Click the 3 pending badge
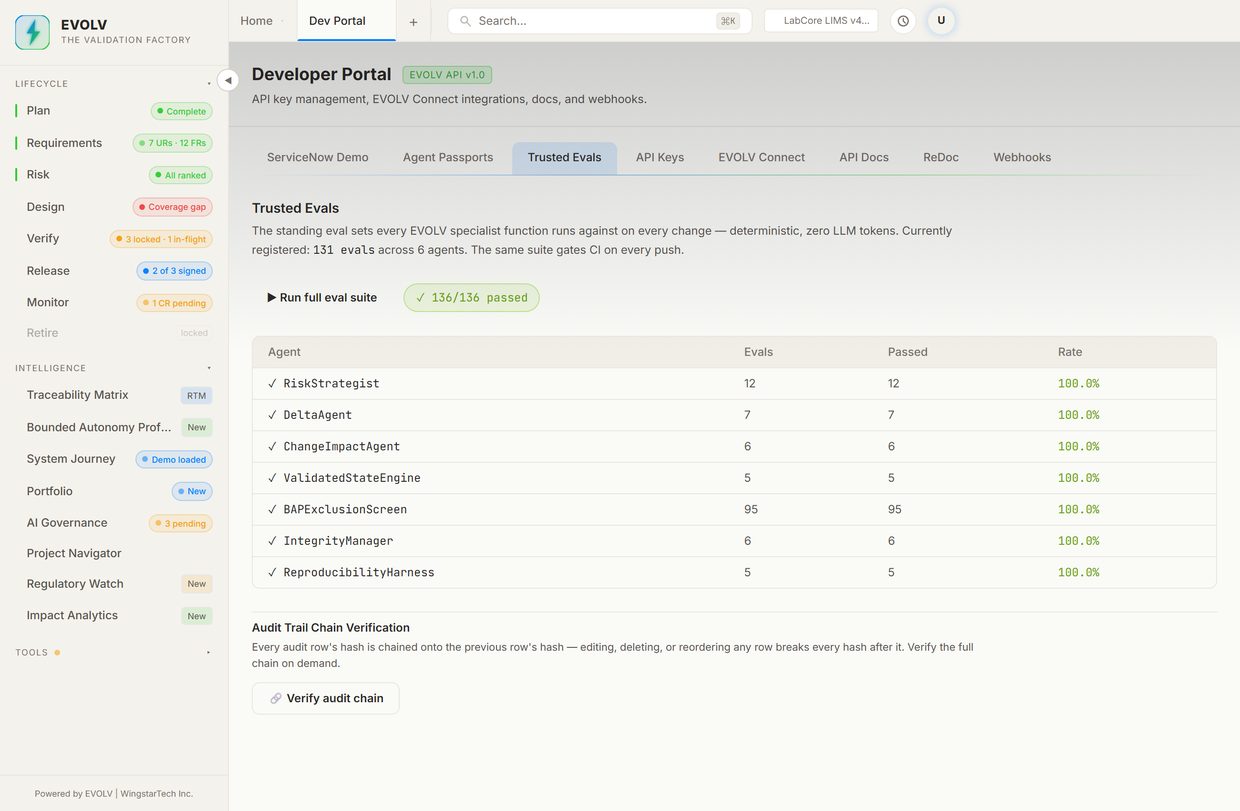Screen dimensions: 1240x811 click(x=181, y=523)
